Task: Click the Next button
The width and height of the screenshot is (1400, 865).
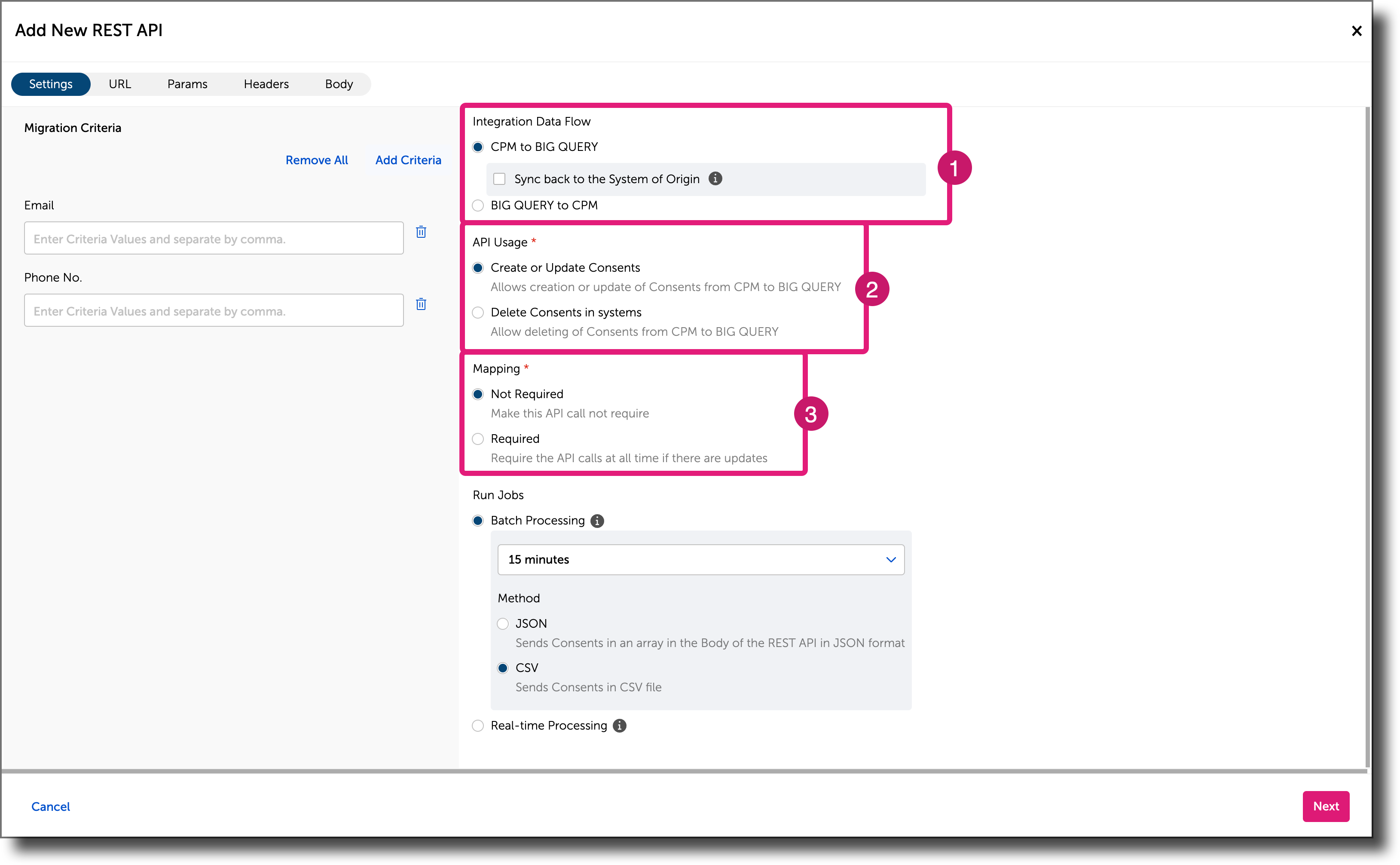Action: 1326,806
